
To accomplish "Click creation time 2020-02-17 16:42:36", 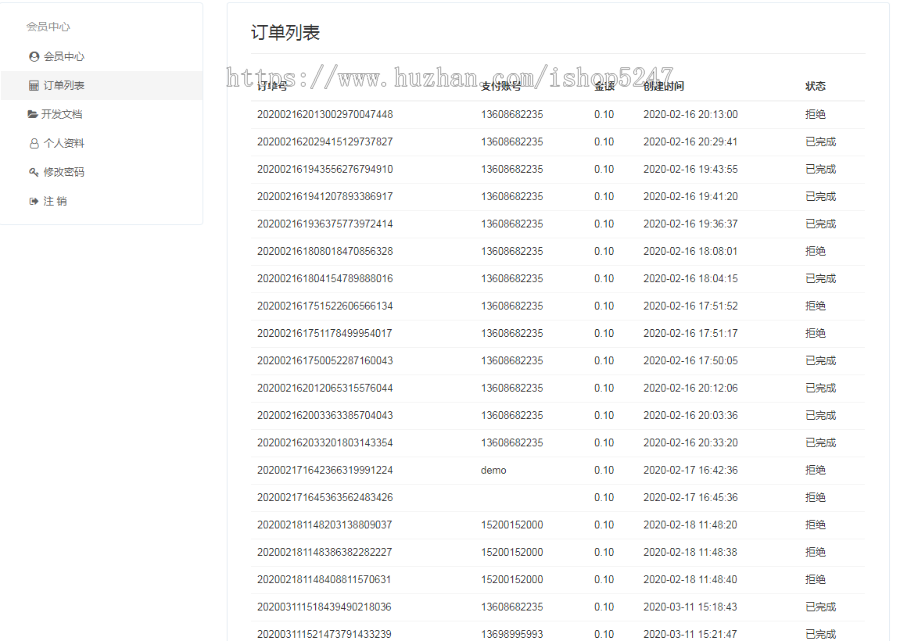I will [x=690, y=470].
